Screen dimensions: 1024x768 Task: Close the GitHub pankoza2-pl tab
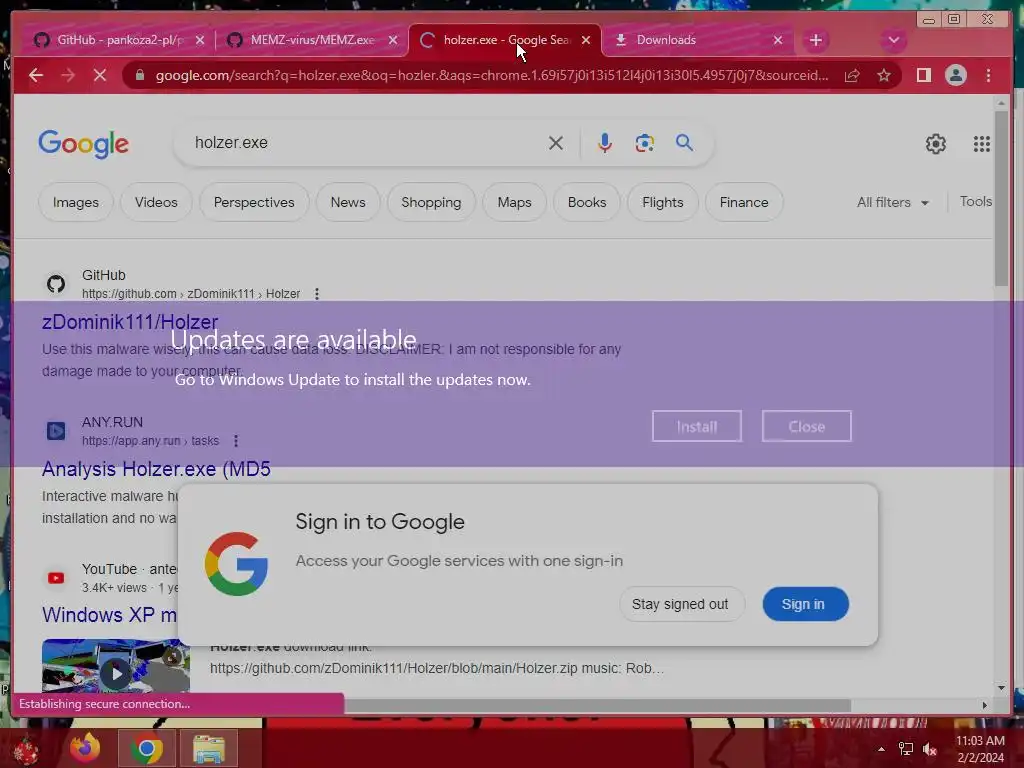(200, 40)
